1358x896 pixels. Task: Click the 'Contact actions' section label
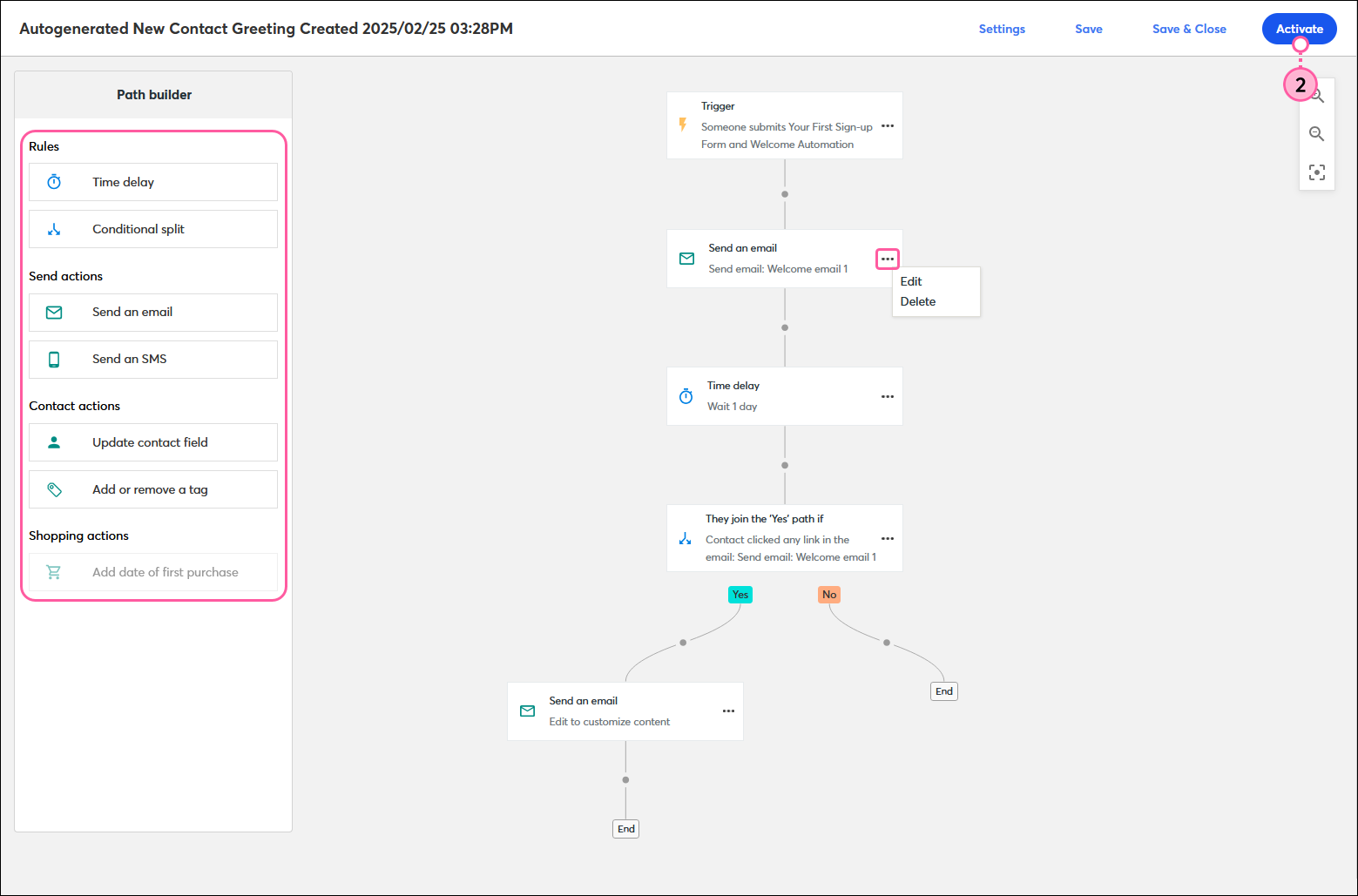click(74, 406)
